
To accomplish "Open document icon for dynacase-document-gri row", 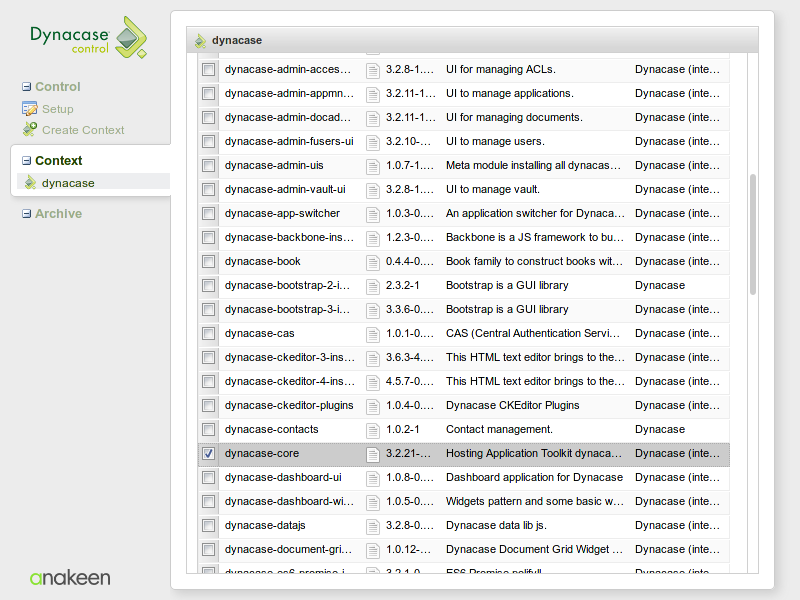I will coord(373,549).
